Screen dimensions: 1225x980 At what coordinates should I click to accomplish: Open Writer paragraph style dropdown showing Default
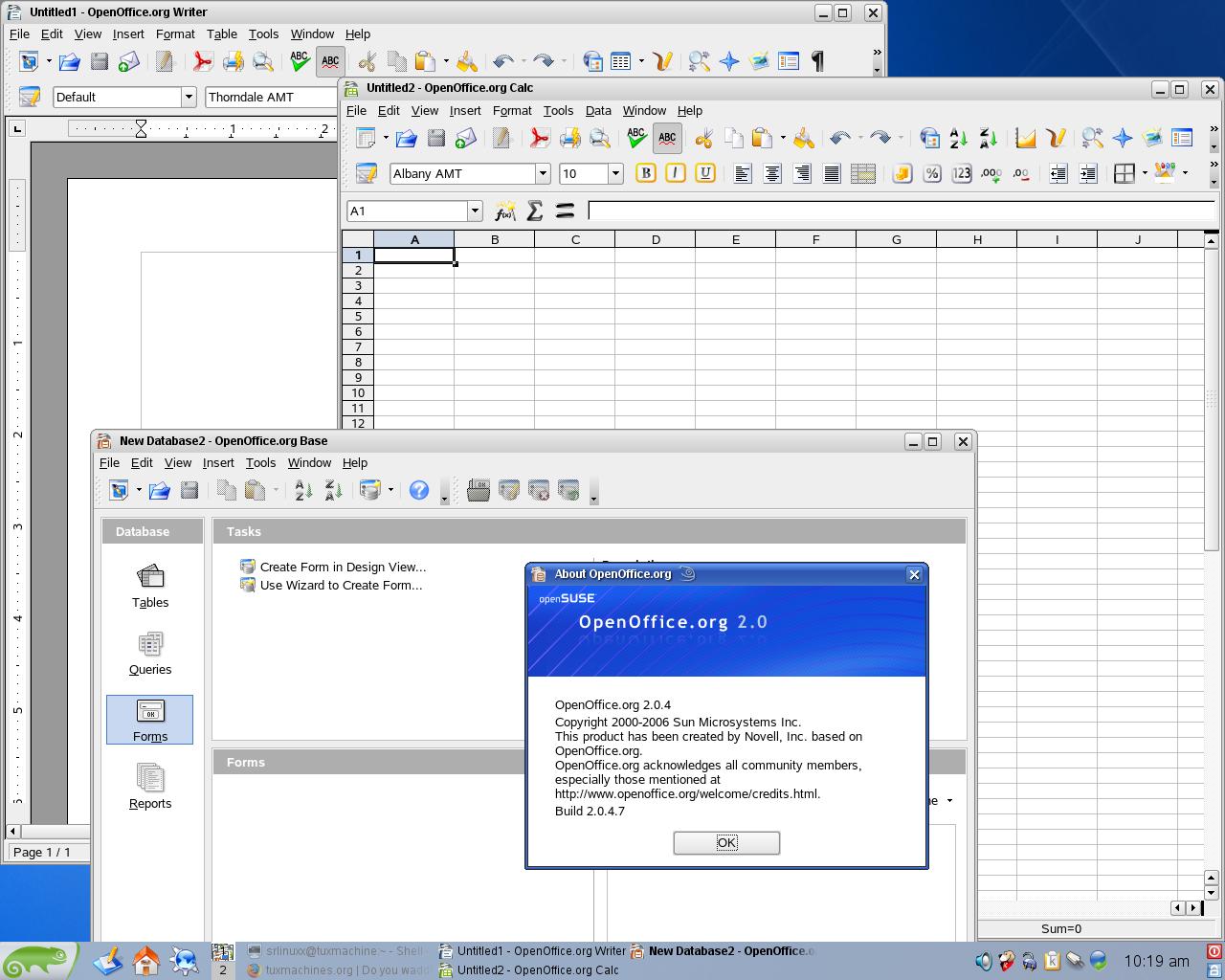[189, 97]
